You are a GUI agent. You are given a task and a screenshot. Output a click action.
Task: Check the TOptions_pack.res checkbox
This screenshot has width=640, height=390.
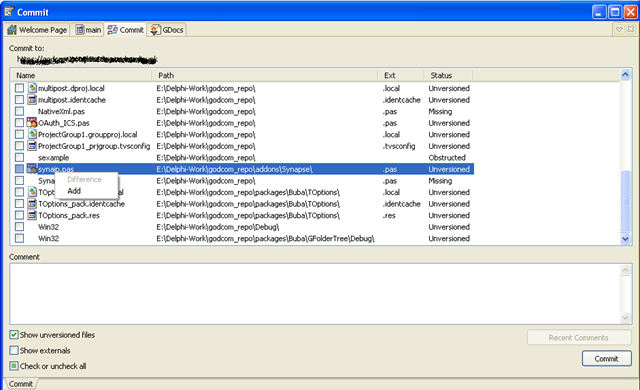19,215
